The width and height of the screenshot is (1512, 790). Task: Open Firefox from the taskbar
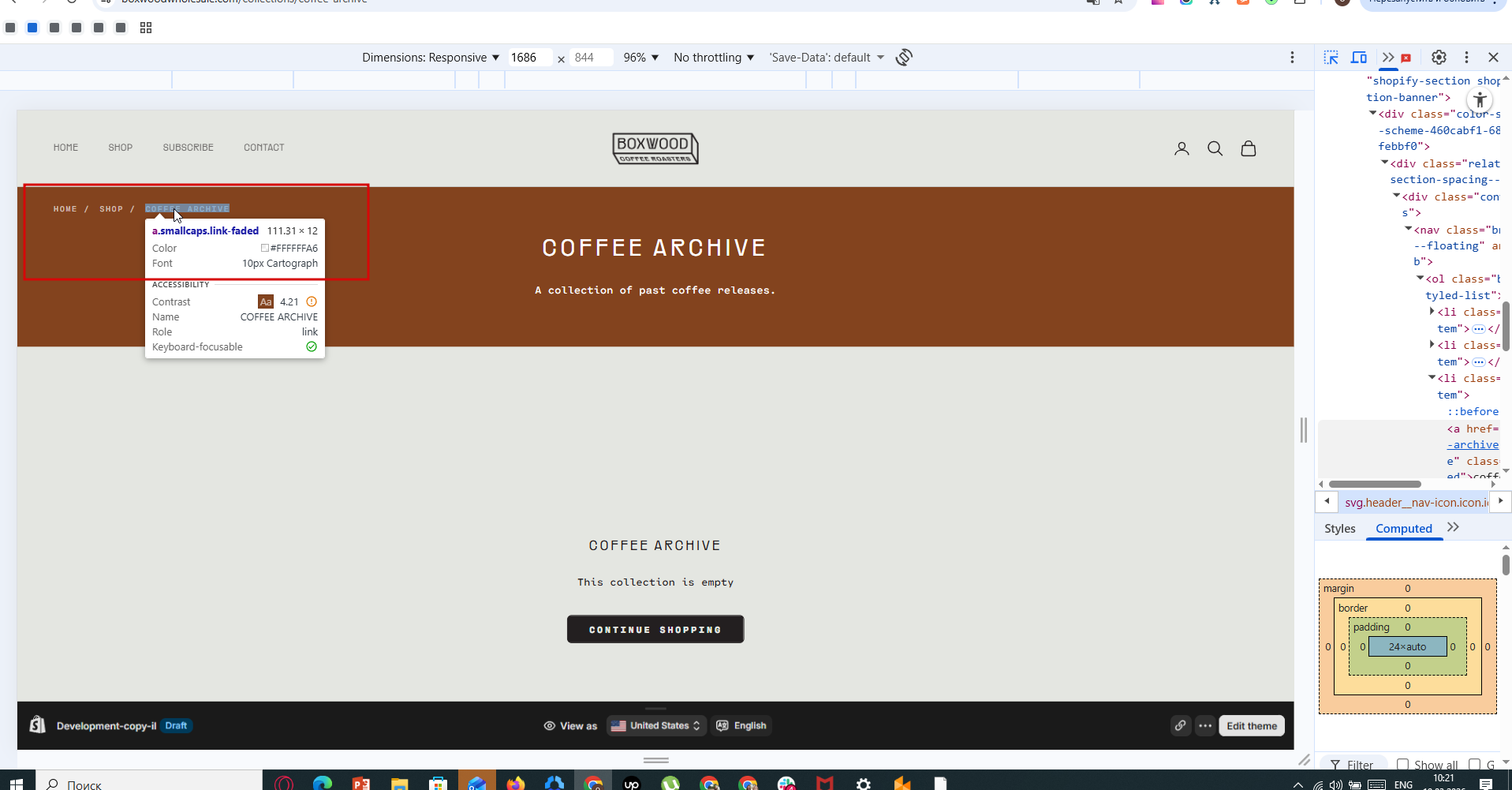(x=516, y=784)
